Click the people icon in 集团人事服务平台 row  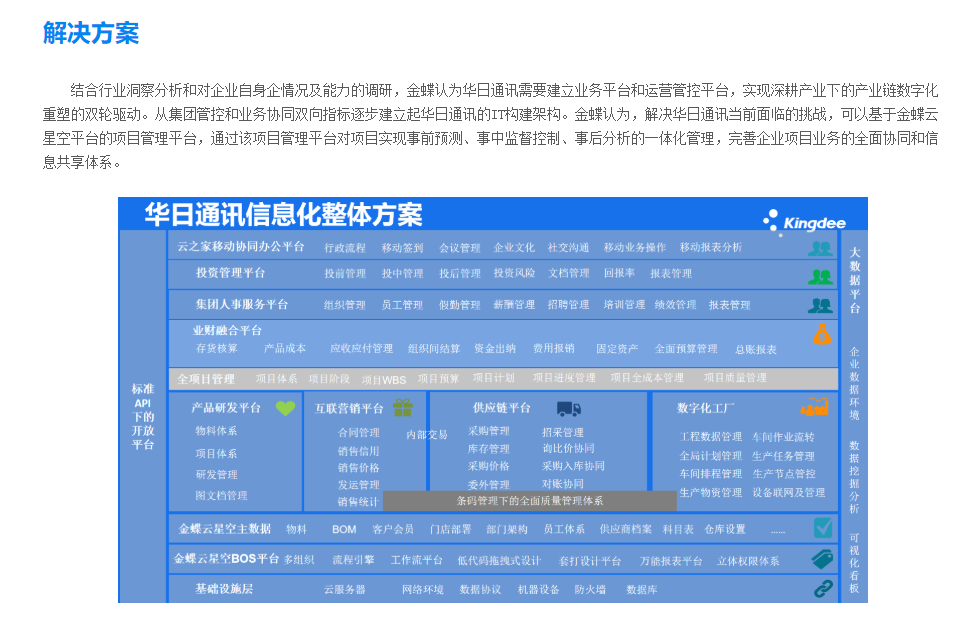tap(820, 305)
